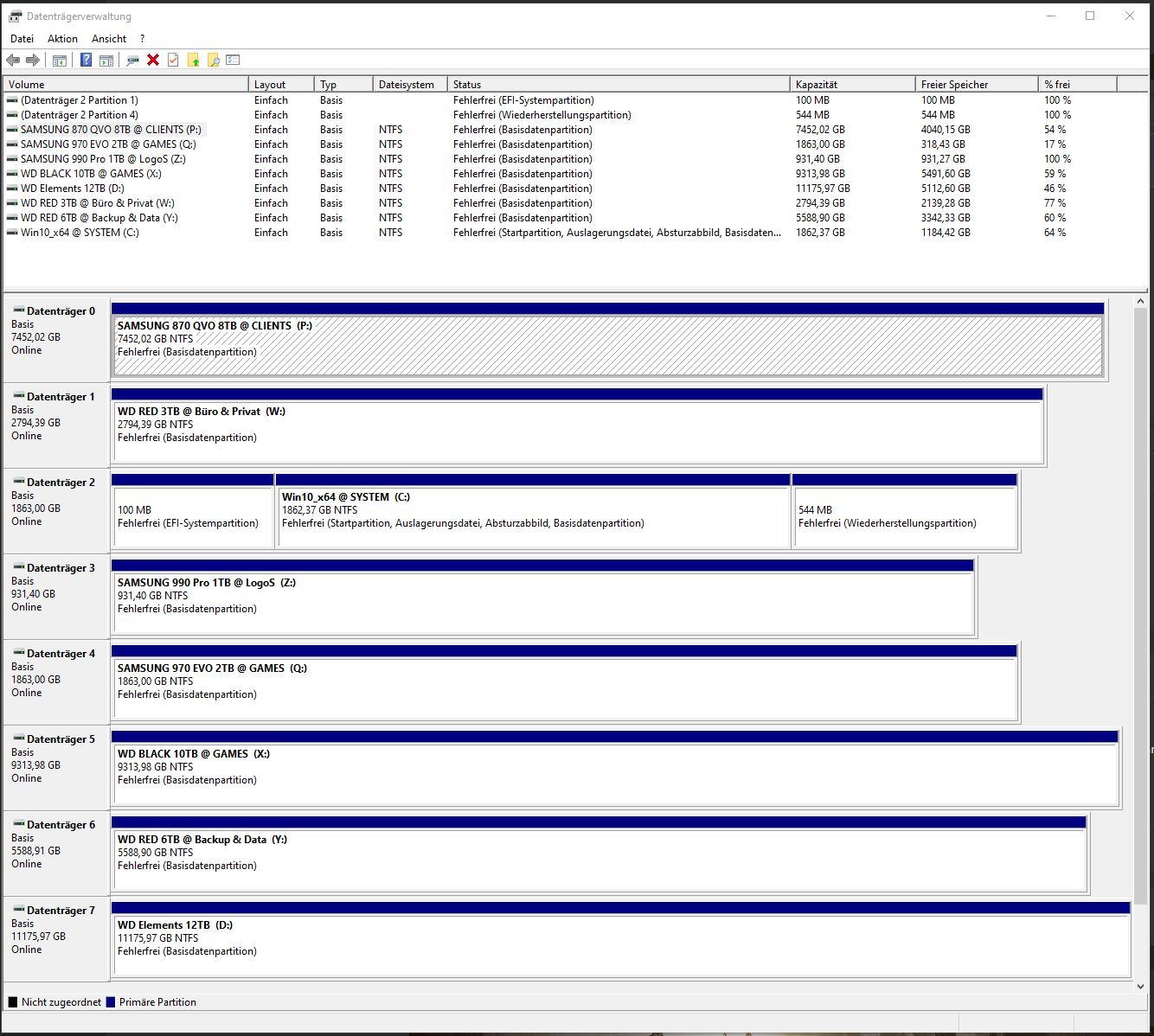Click the show/hide action pane icon

pyautogui.click(x=106, y=60)
